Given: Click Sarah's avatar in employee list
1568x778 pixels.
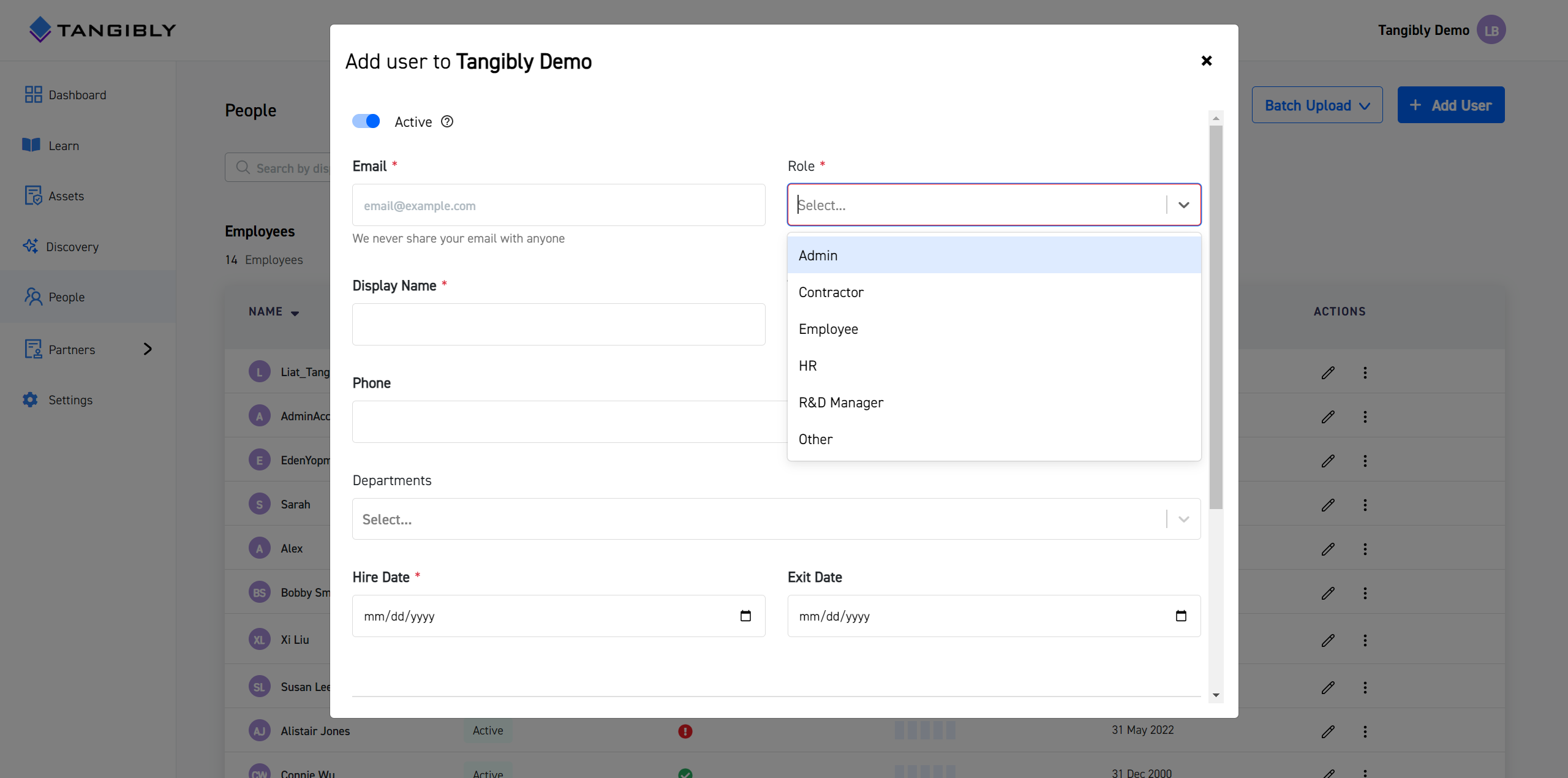Looking at the screenshot, I should coord(259,504).
